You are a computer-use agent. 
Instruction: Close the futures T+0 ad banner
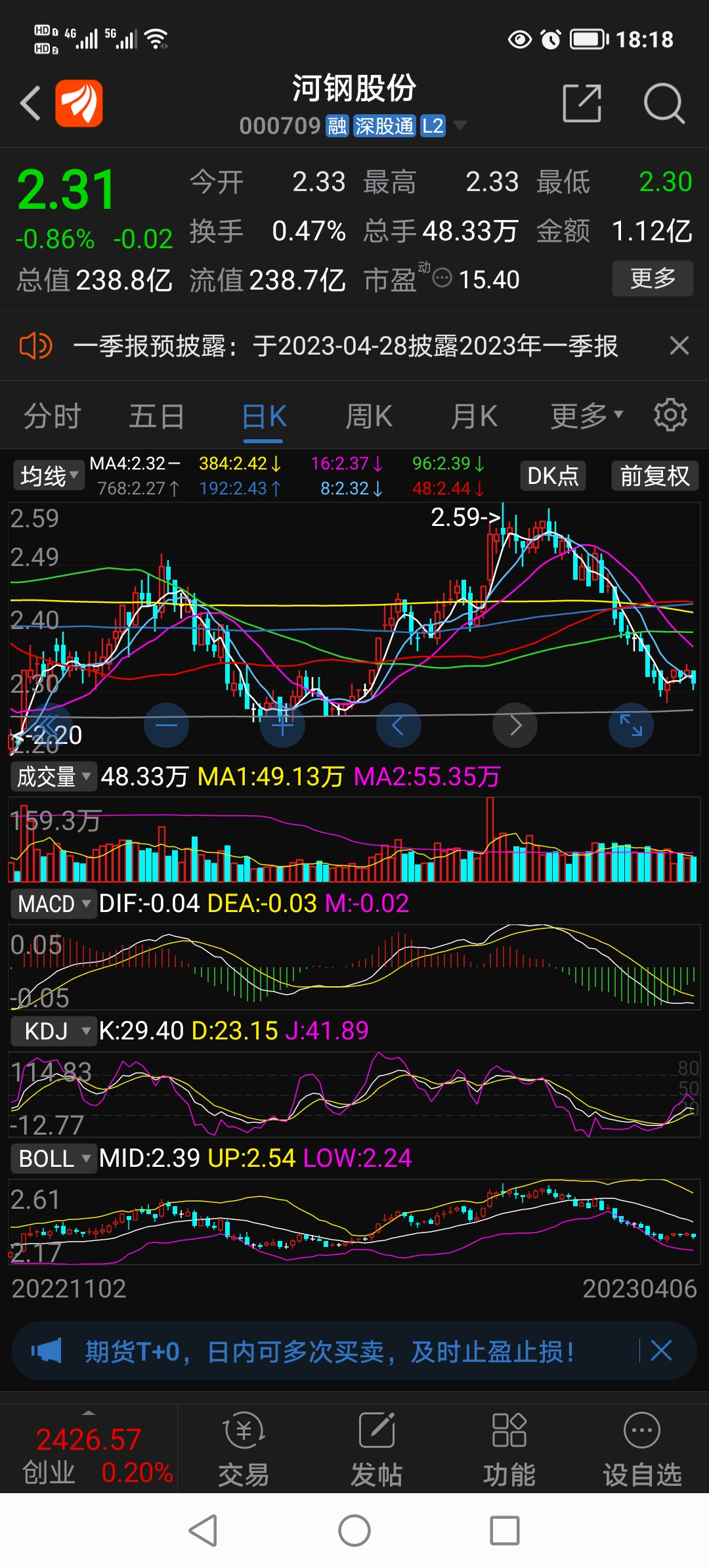(661, 1351)
